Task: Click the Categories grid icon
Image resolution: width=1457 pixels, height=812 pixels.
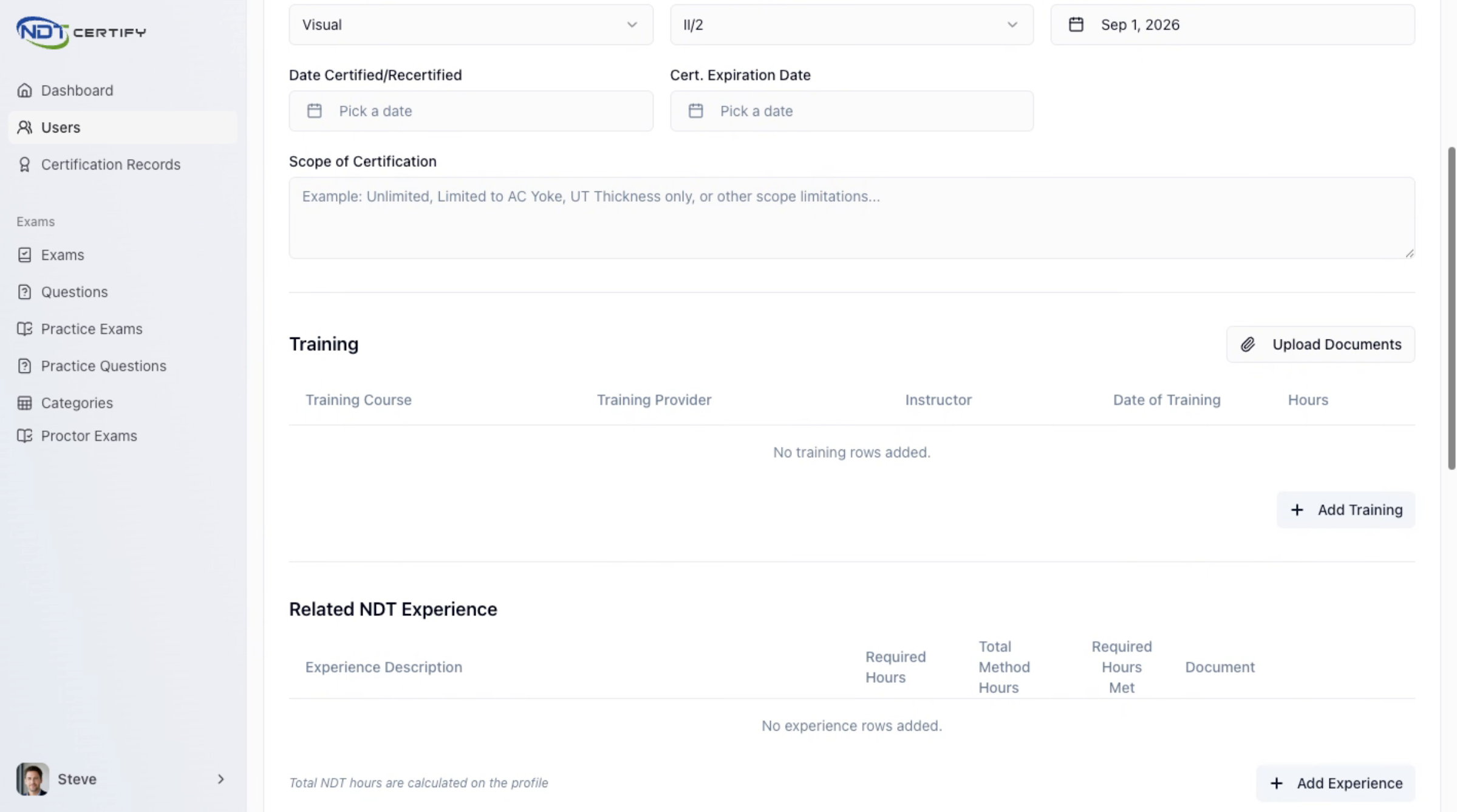Action: click(x=24, y=403)
